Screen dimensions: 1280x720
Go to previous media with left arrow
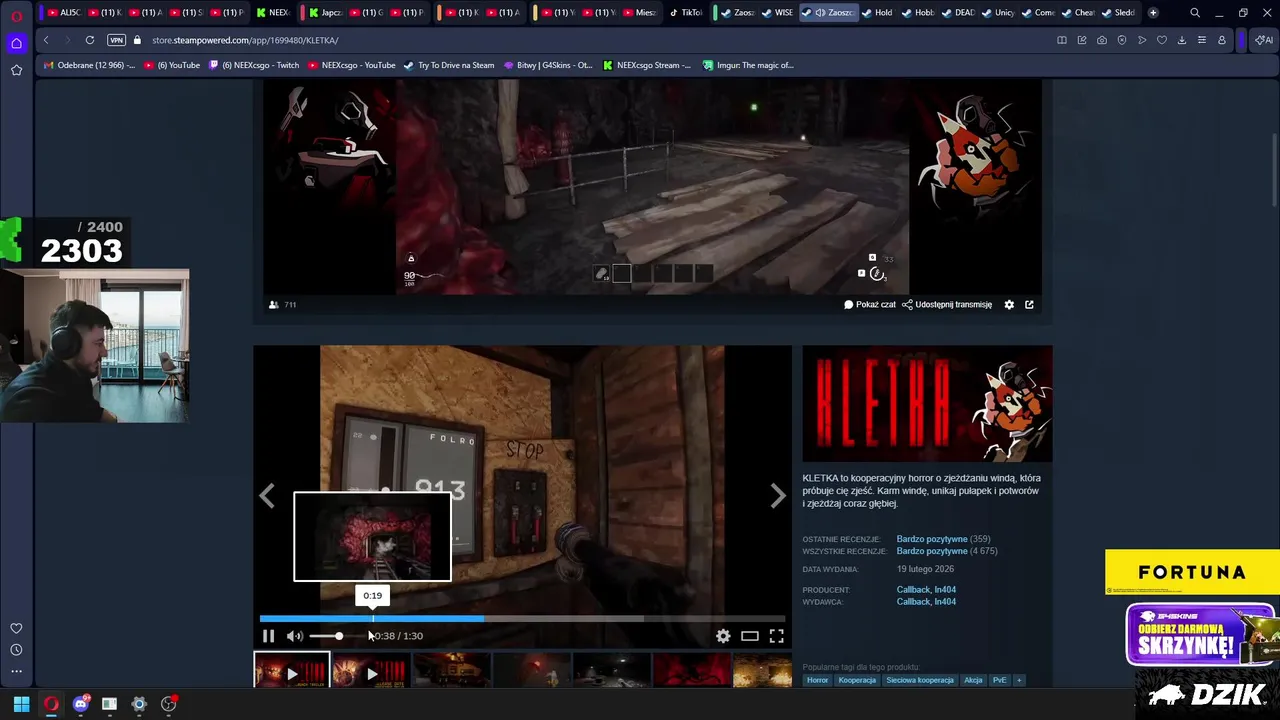267,496
